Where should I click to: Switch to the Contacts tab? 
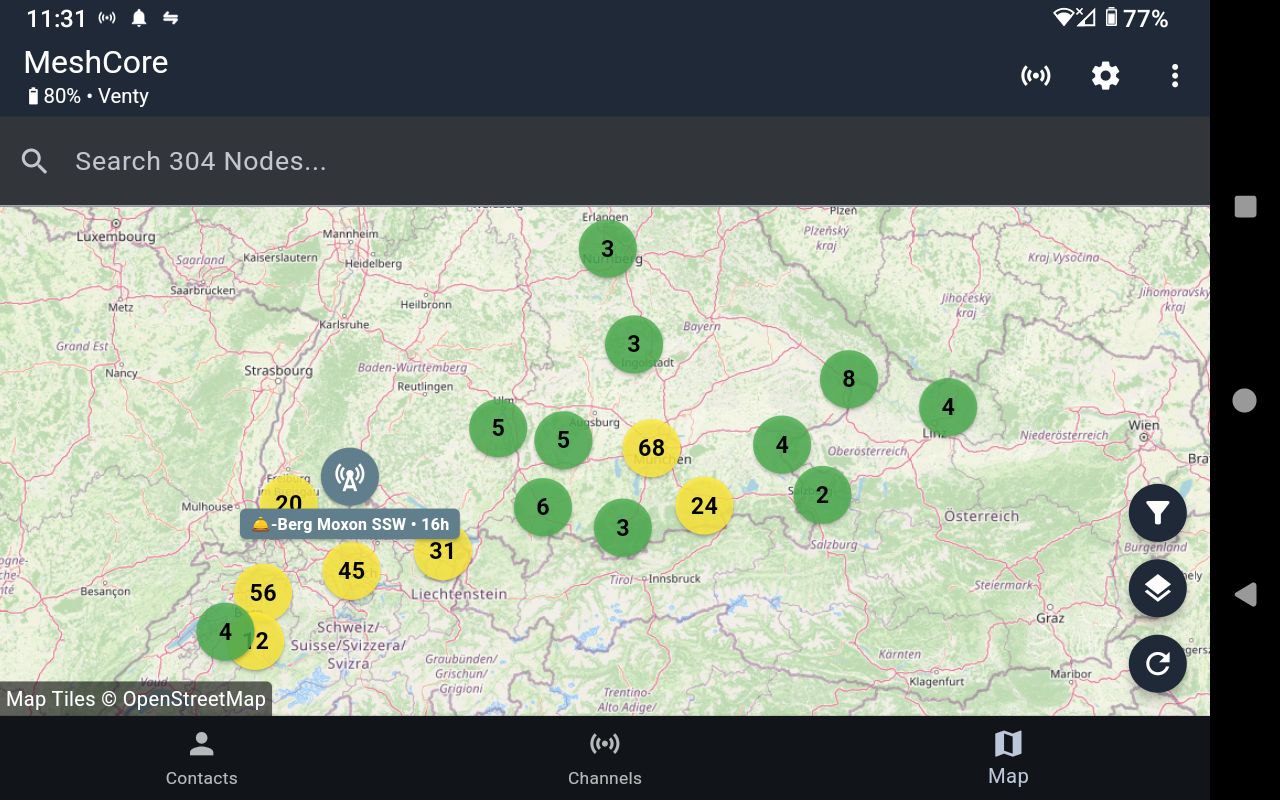(x=201, y=758)
